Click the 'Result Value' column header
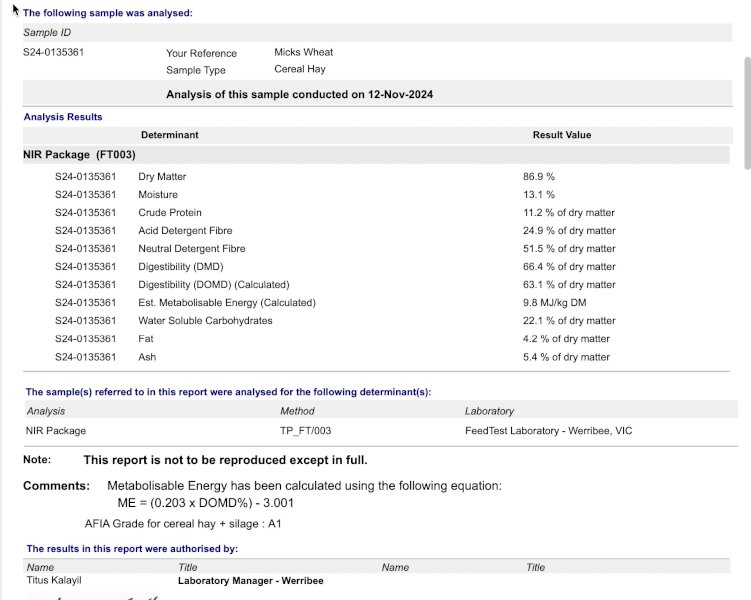This screenshot has width=751, height=600. [561, 135]
